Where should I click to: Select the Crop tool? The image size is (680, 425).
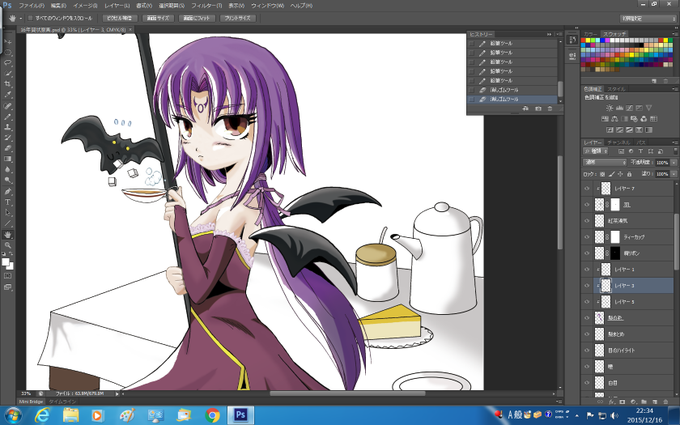coord(8,84)
